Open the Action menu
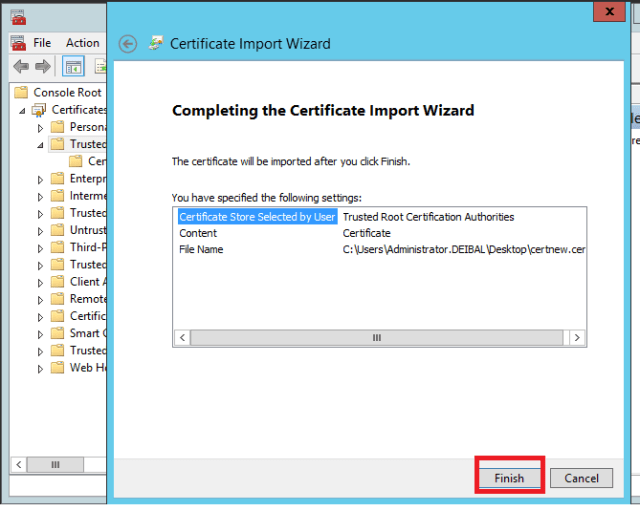The height and width of the screenshot is (511, 640). [82, 43]
